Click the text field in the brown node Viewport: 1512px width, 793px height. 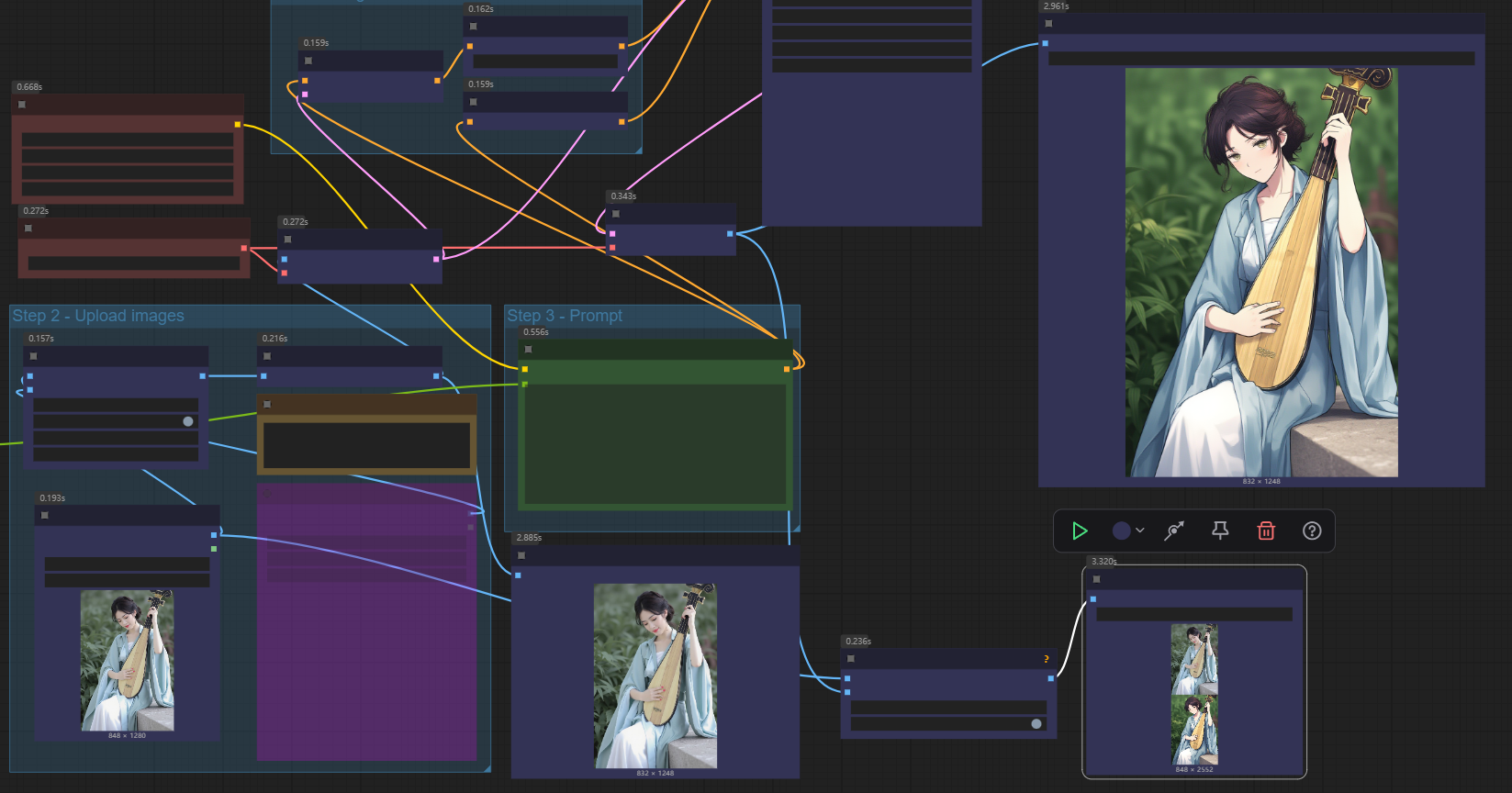tap(366, 445)
